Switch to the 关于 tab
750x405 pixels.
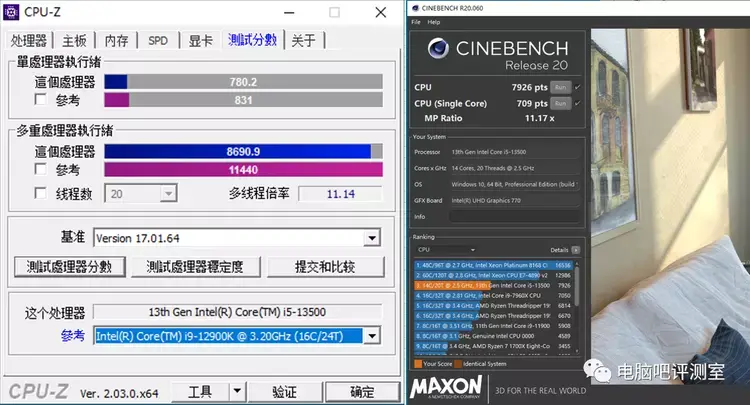[x=304, y=41]
